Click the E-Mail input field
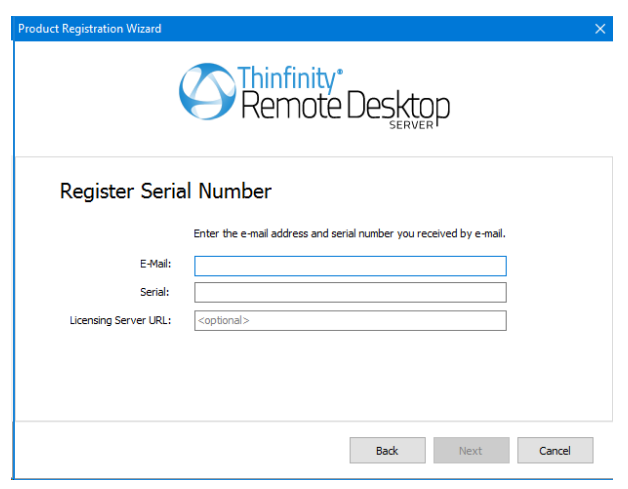Image resolution: width=628 pixels, height=489 pixels. point(350,266)
